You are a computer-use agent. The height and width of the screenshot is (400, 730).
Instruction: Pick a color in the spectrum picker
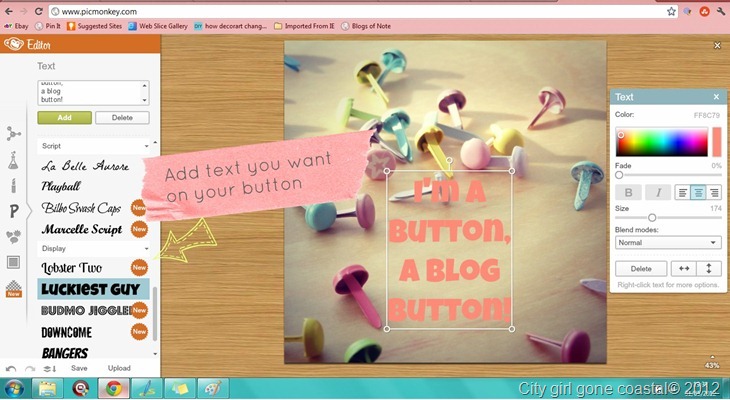pyautogui.click(x=662, y=142)
